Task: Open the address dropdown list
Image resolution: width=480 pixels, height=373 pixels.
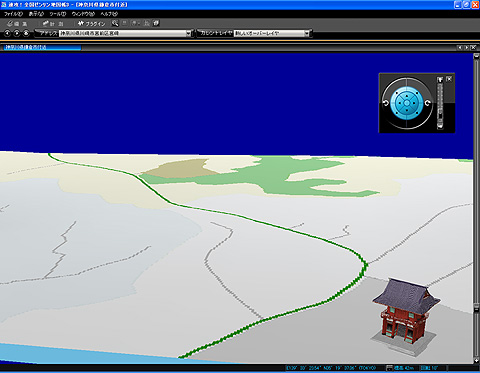Action: 188,33
